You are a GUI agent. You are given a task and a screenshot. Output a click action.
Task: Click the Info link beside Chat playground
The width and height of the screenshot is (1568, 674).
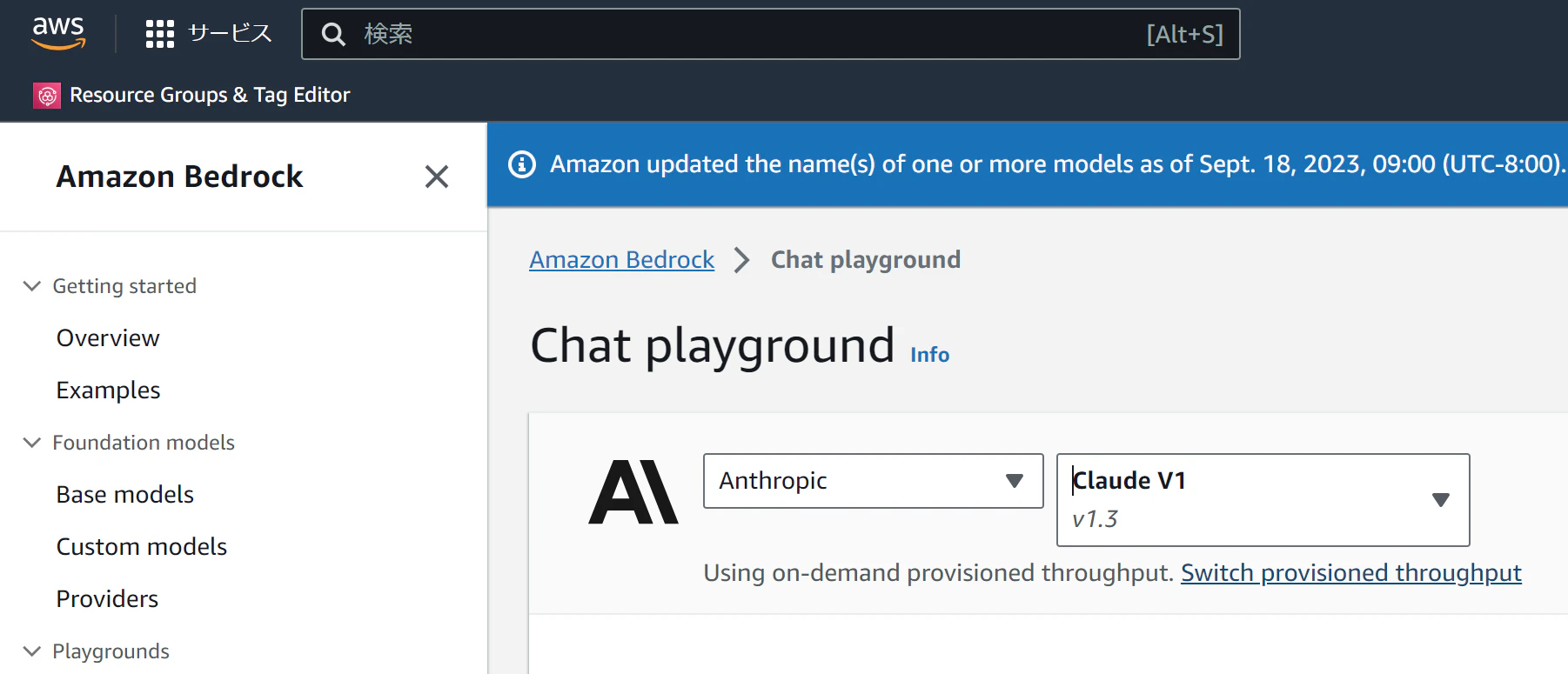pos(929,355)
